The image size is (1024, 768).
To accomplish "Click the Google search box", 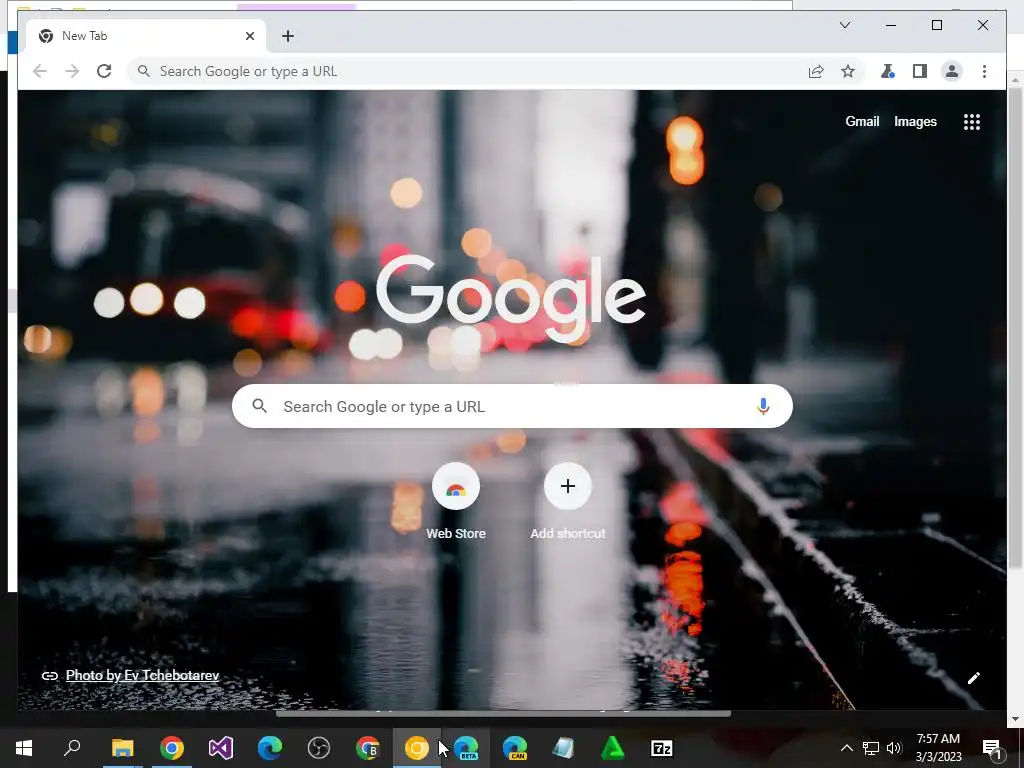I will [512, 406].
